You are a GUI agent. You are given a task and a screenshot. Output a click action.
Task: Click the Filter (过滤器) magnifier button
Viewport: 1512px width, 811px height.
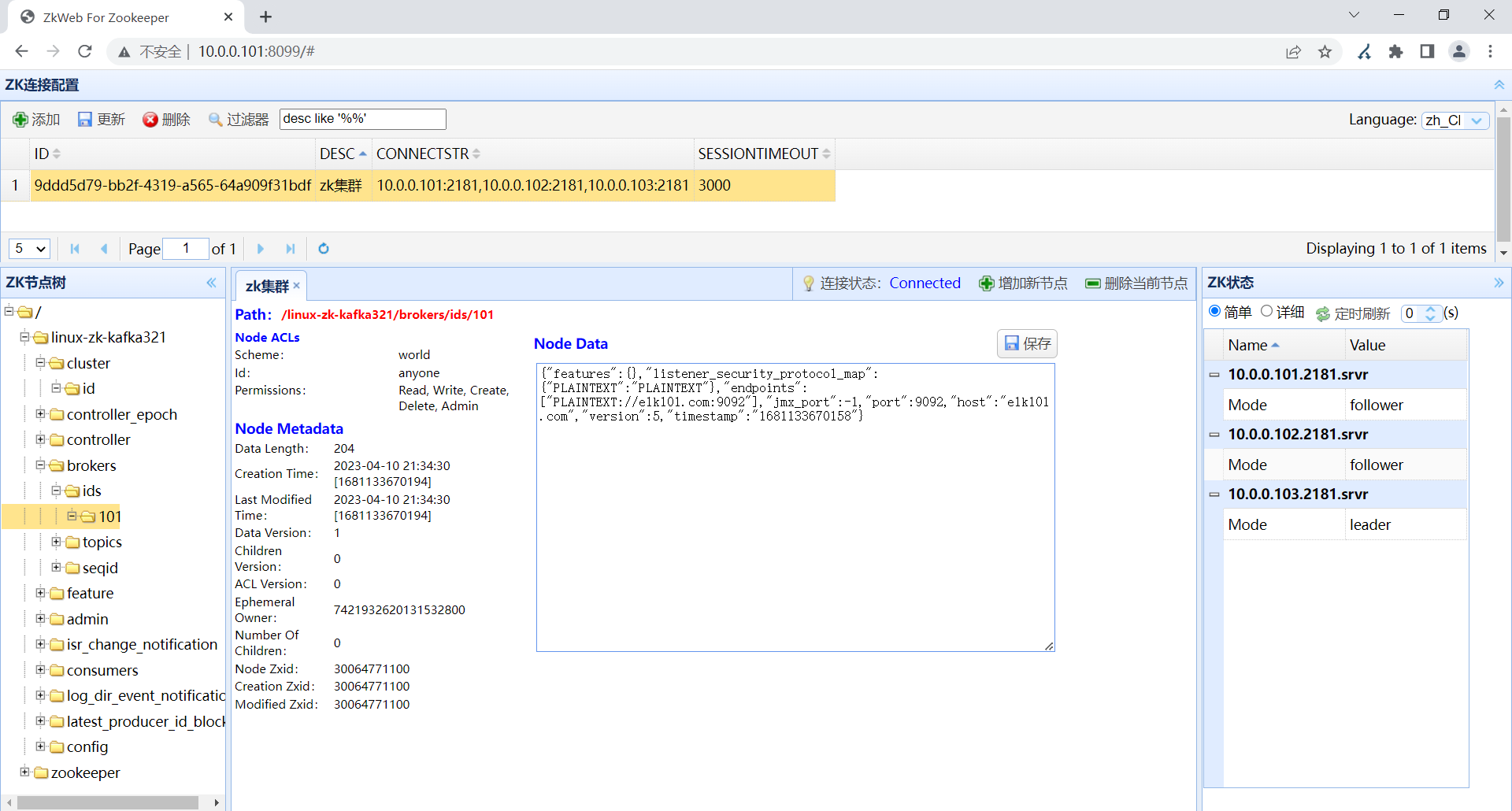[x=239, y=119]
